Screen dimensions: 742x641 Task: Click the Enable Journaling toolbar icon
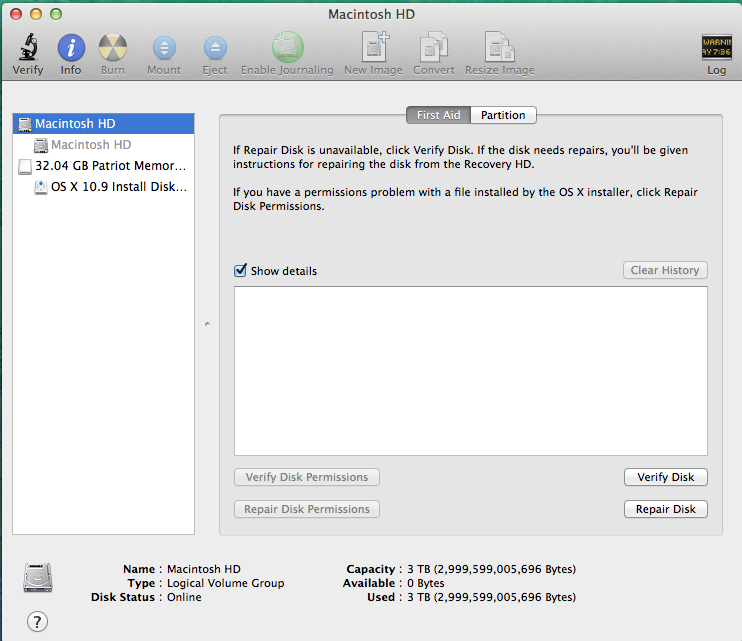click(287, 47)
